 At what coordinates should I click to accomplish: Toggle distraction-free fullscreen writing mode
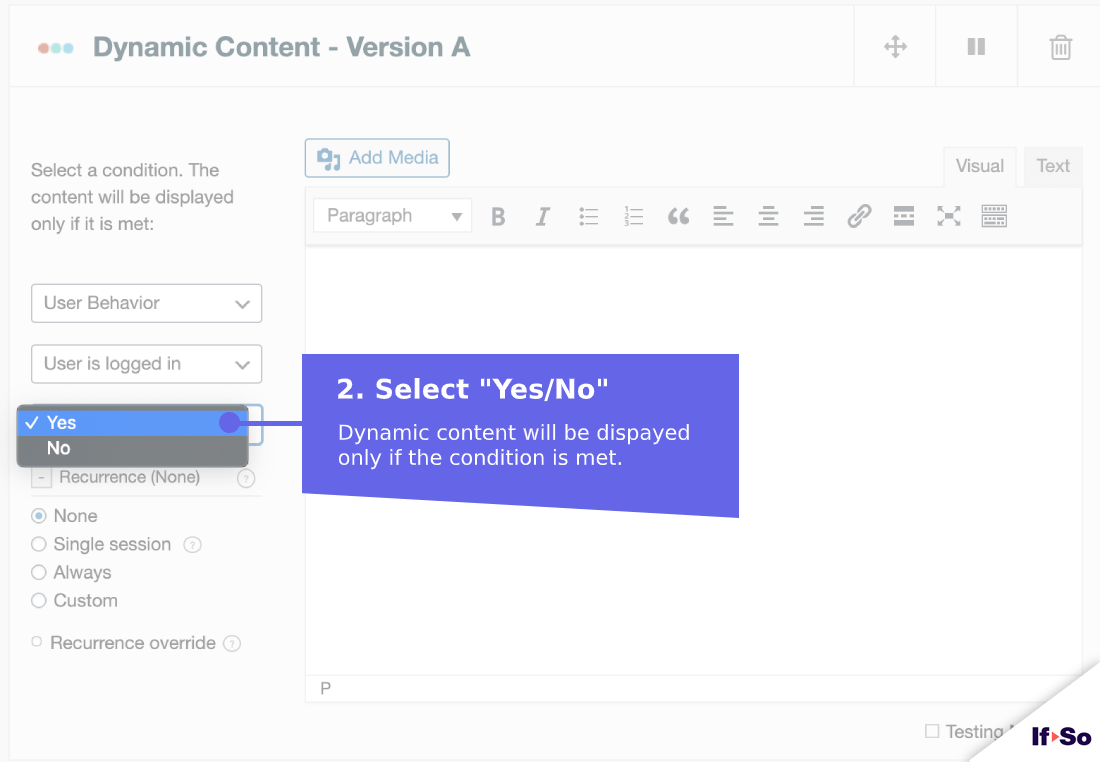coord(948,215)
